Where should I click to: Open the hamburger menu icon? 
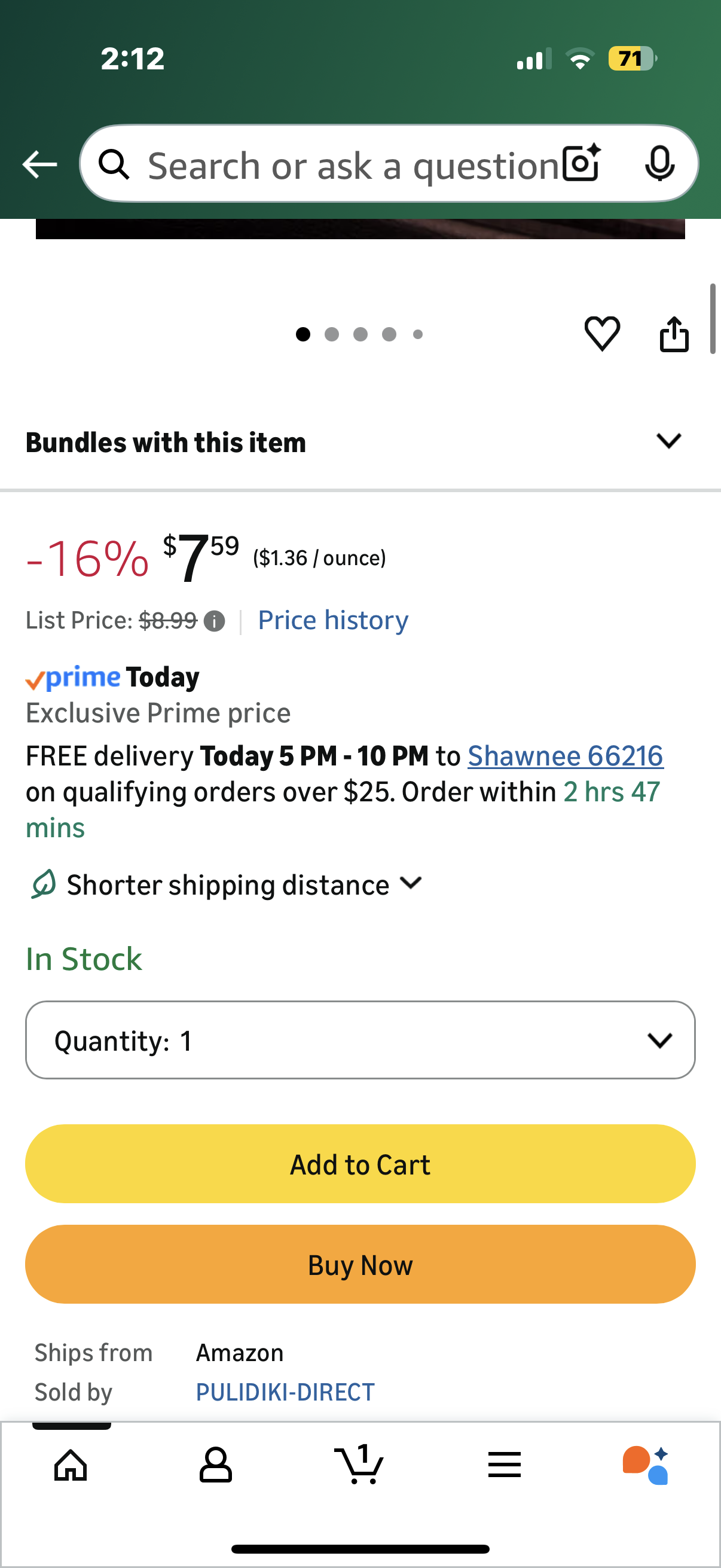click(x=504, y=1465)
